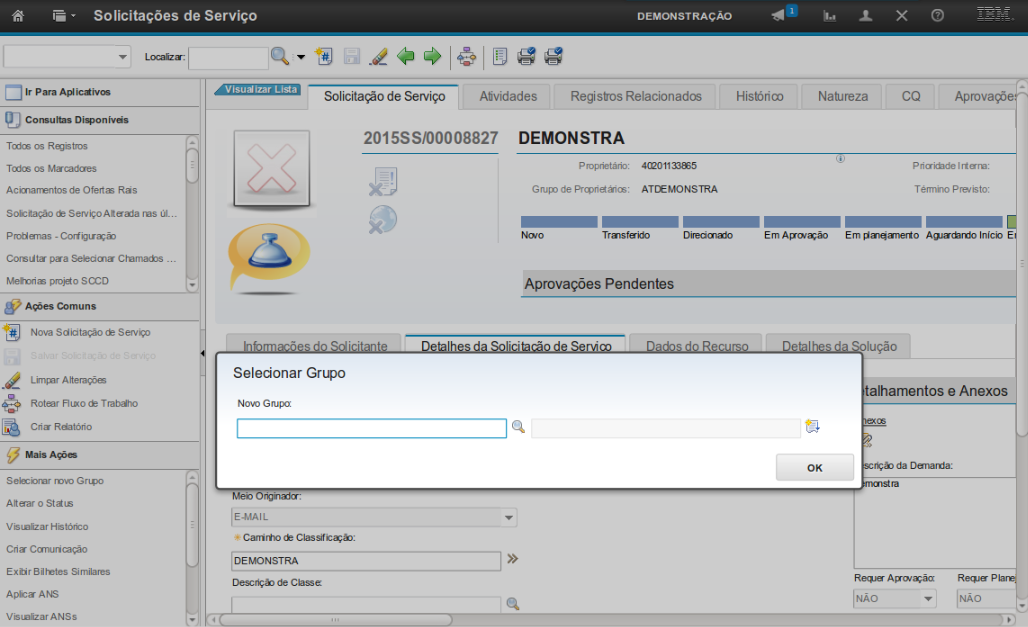This screenshot has height=627, width=1028.
Task: Click the Clear Changes eraser toolbar icon
Action: (378, 57)
